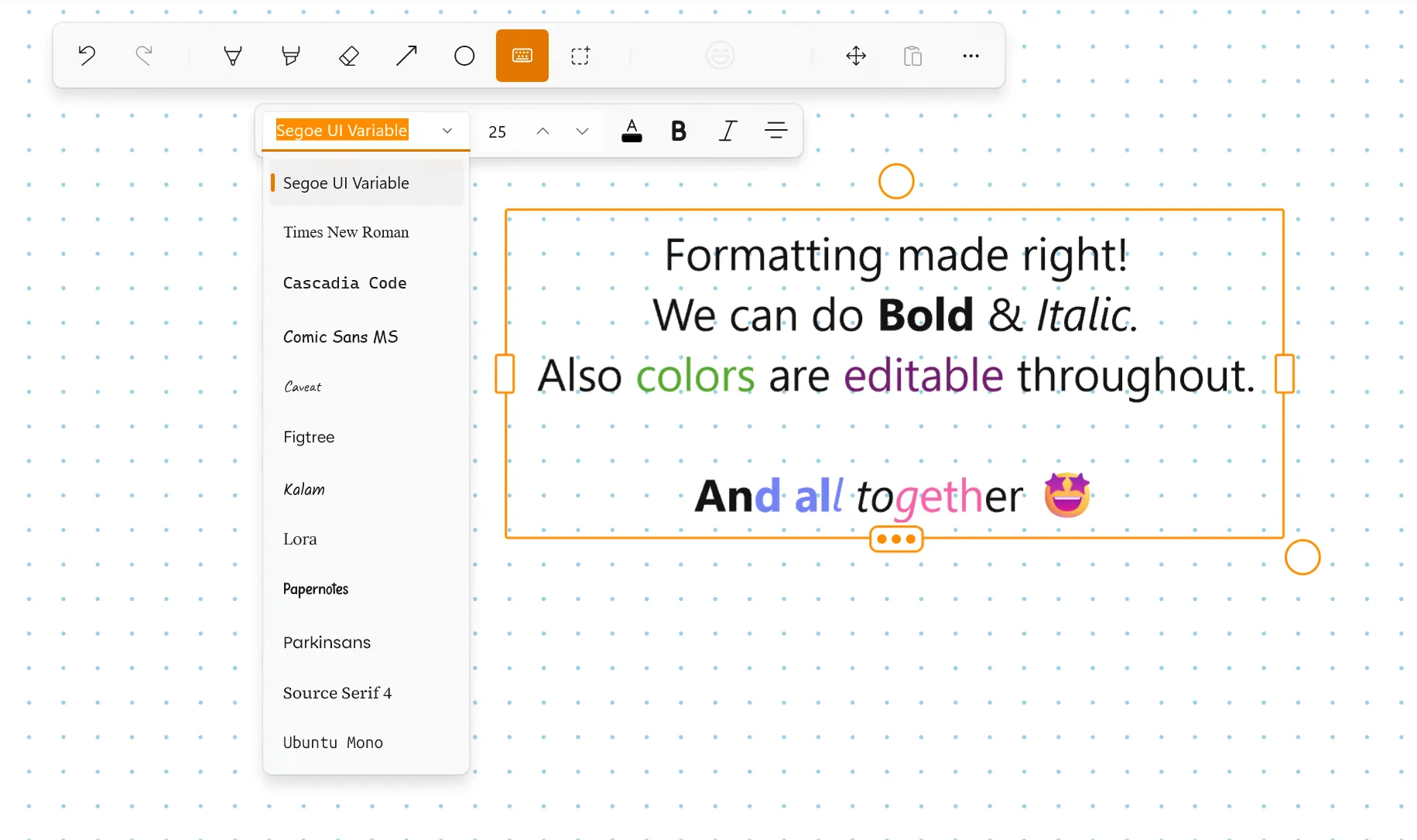This screenshot has height=840, width=1417.
Task: Open the text alignment options
Action: click(776, 131)
